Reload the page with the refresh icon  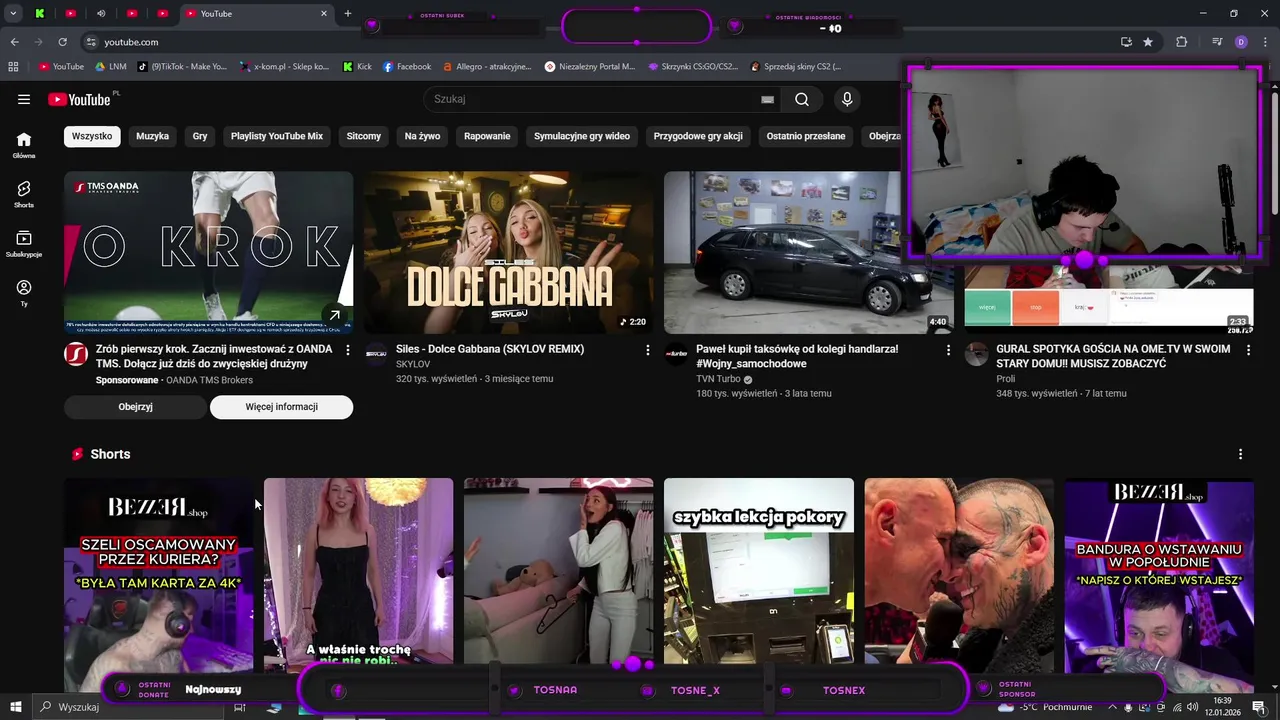62,42
